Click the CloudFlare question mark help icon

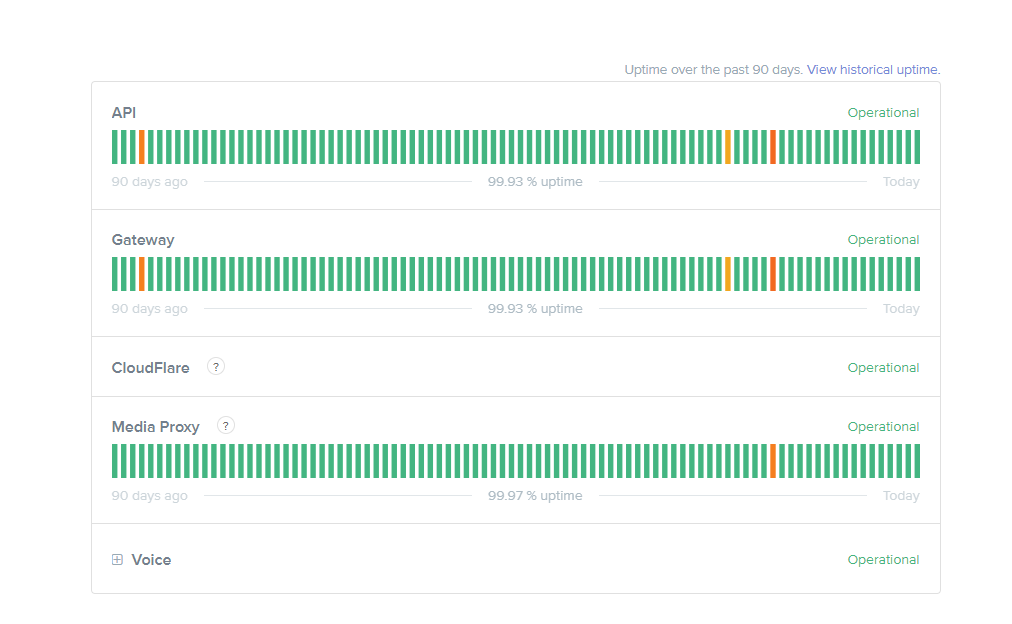(x=215, y=367)
